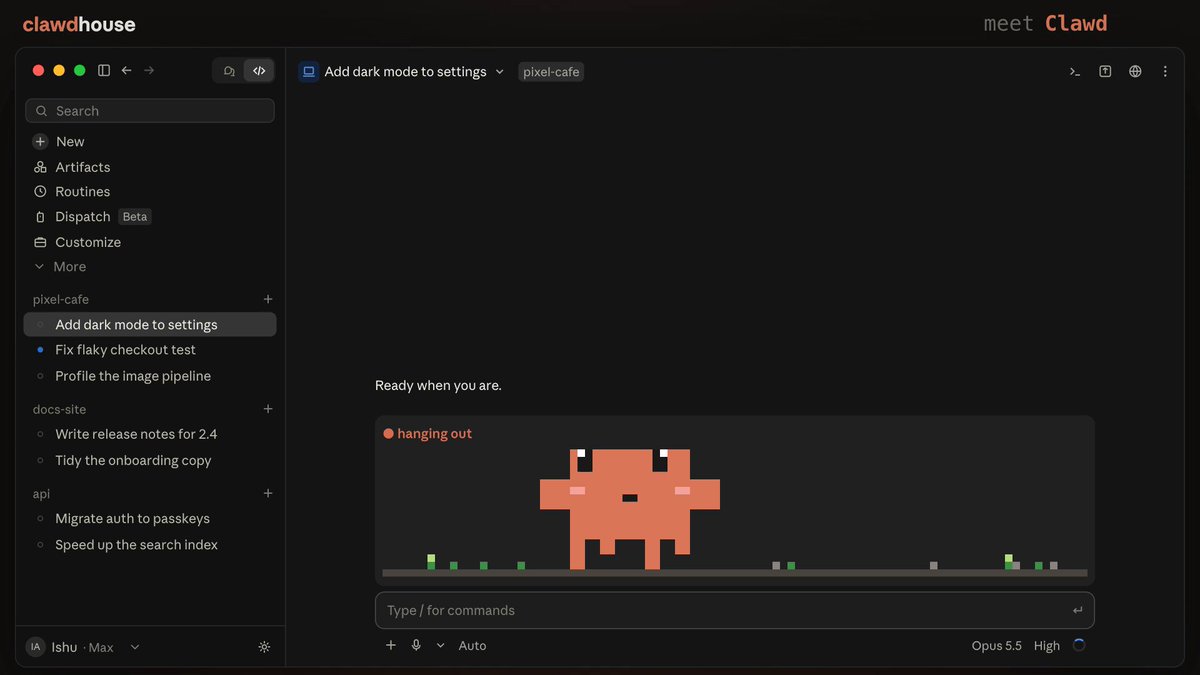
Task: Click the upload/share arrow icon in header
Action: coord(1105,72)
